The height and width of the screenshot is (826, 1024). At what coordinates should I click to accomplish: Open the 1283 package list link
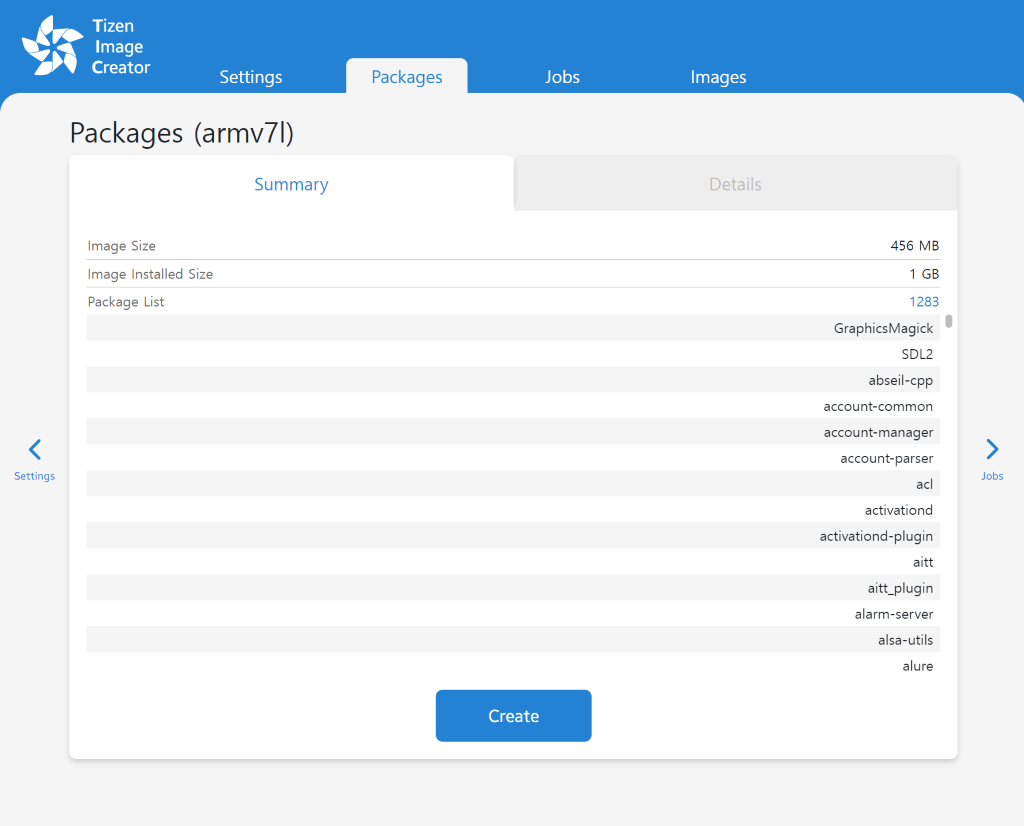(924, 301)
